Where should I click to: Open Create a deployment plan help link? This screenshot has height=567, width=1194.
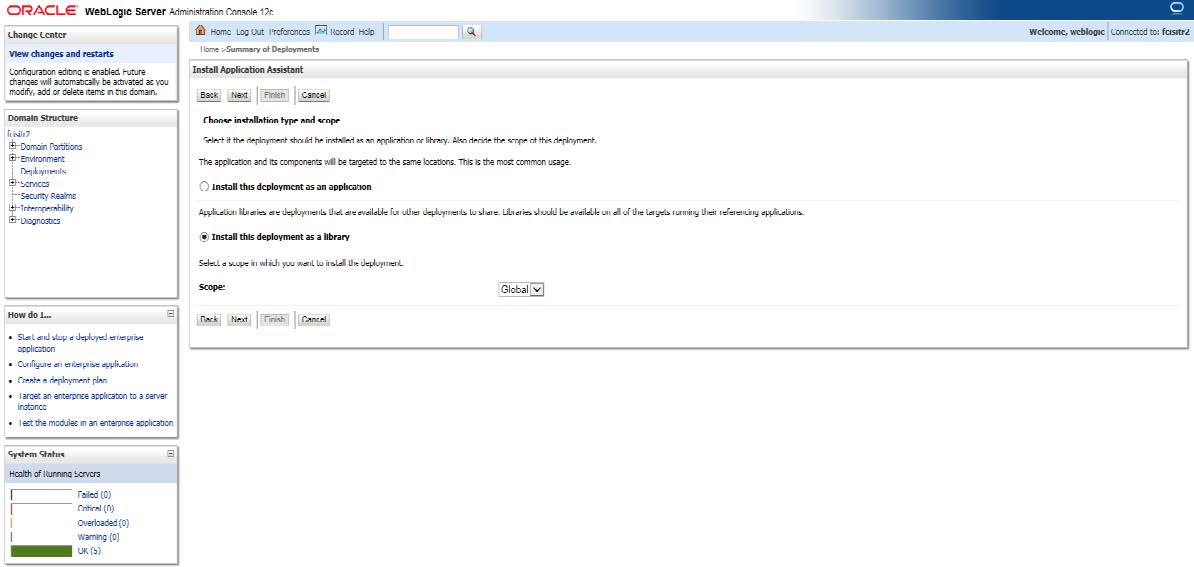click(62, 380)
